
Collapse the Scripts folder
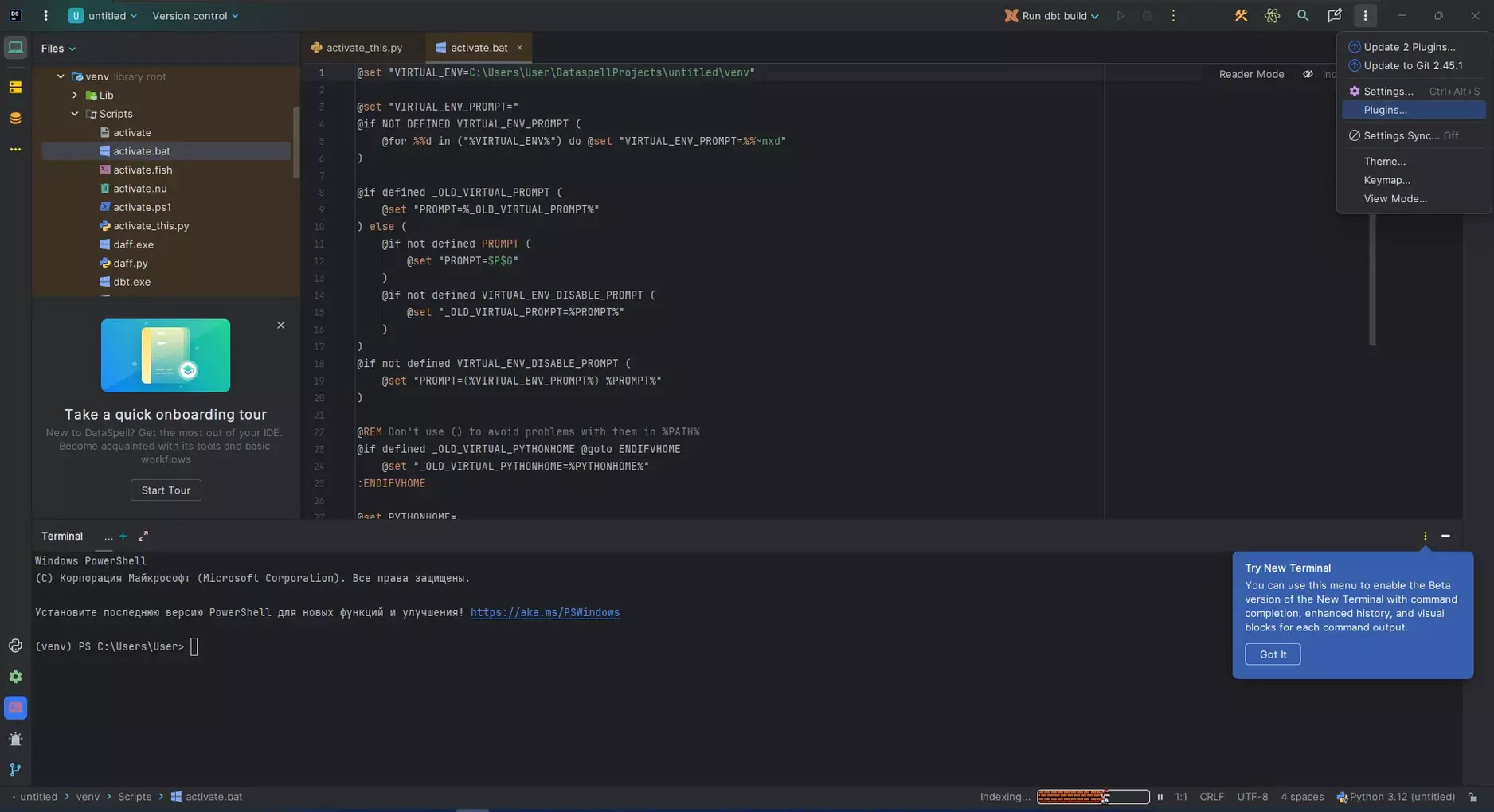[75, 114]
